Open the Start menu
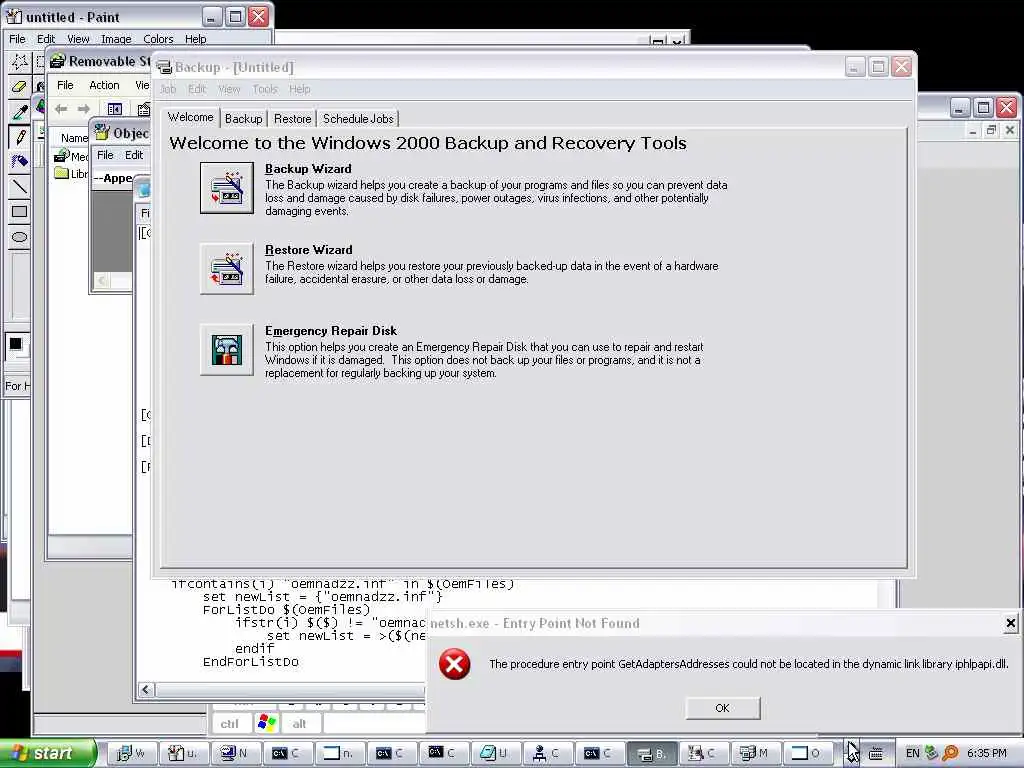 point(46,753)
